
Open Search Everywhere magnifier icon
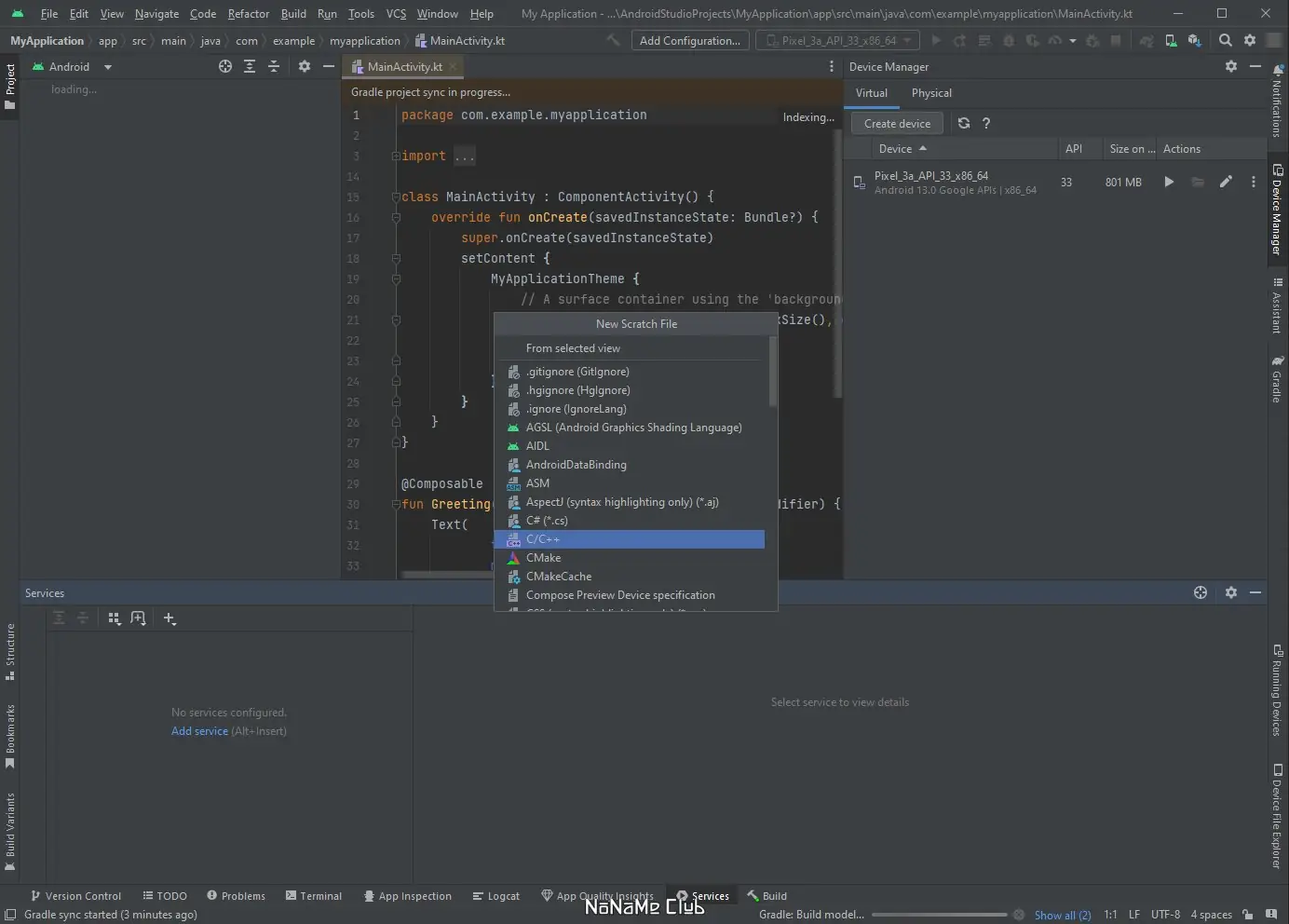[x=1226, y=40]
